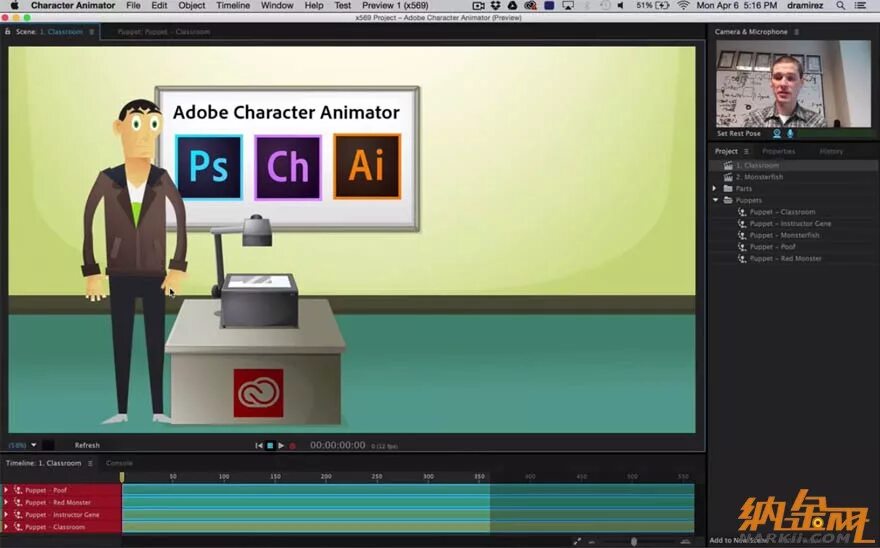This screenshot has width=880, height=548.
Task: Click the Dropbox menu bar icon
Action: 495,6
